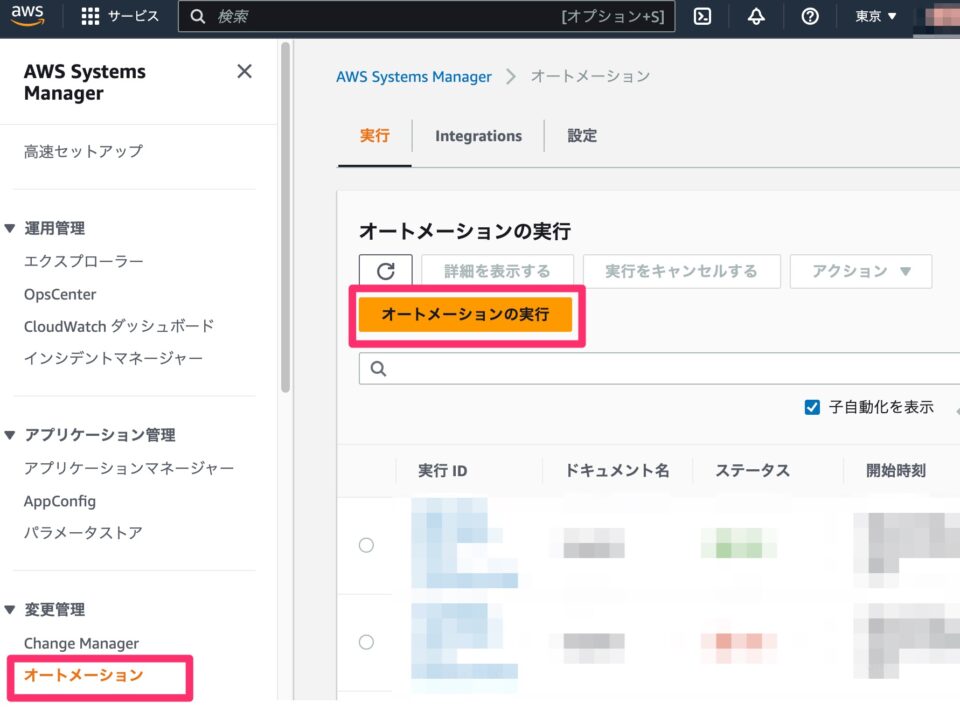Image resolution: width=960 pixels, height=724 pixels.
Task: Select the first execution's radio button
Action: point(366,545)
